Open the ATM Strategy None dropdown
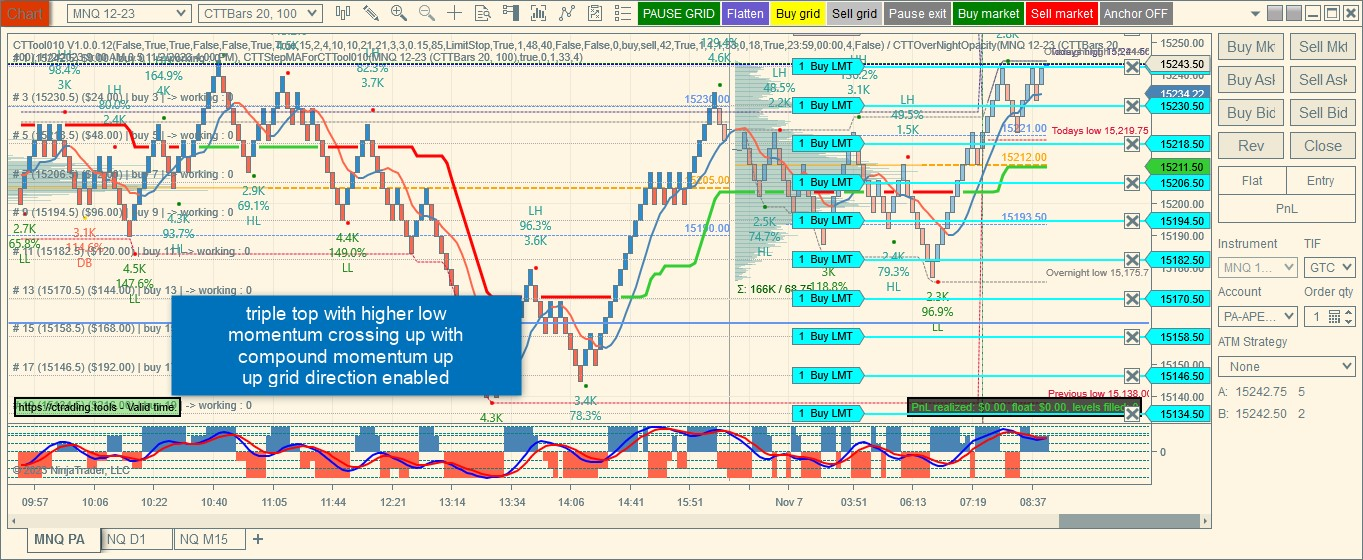Image resolution: width=1363 pixels, height=560 pixels. tap(1286, 367)
